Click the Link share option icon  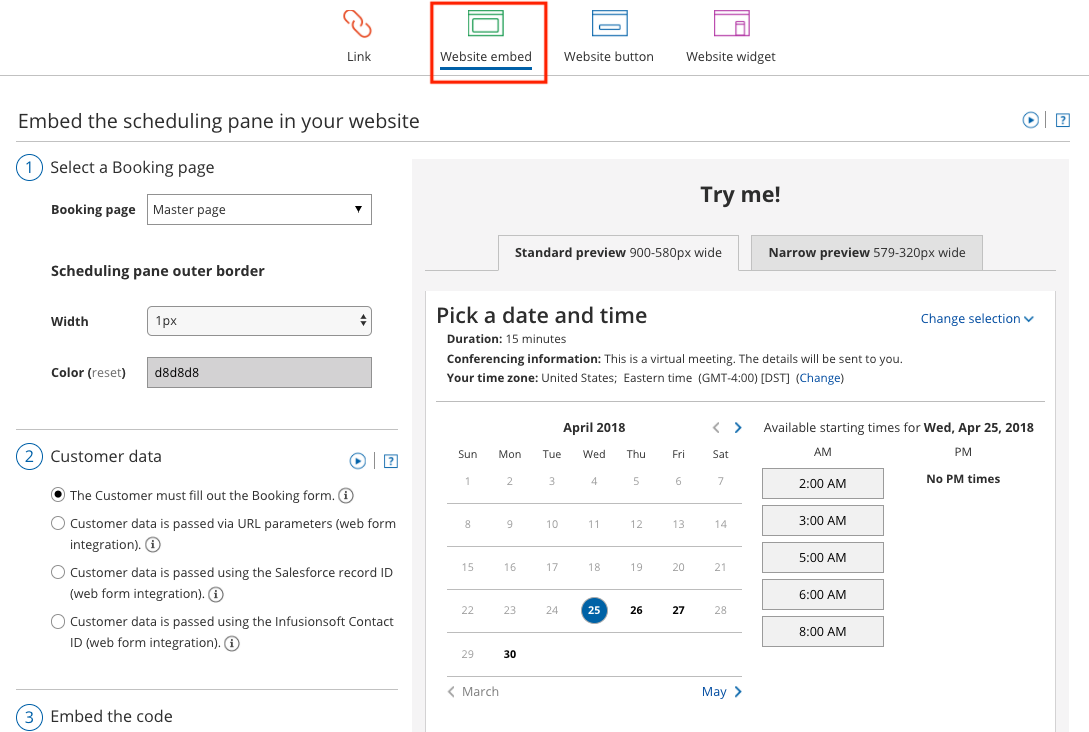(x=358, y=24)
